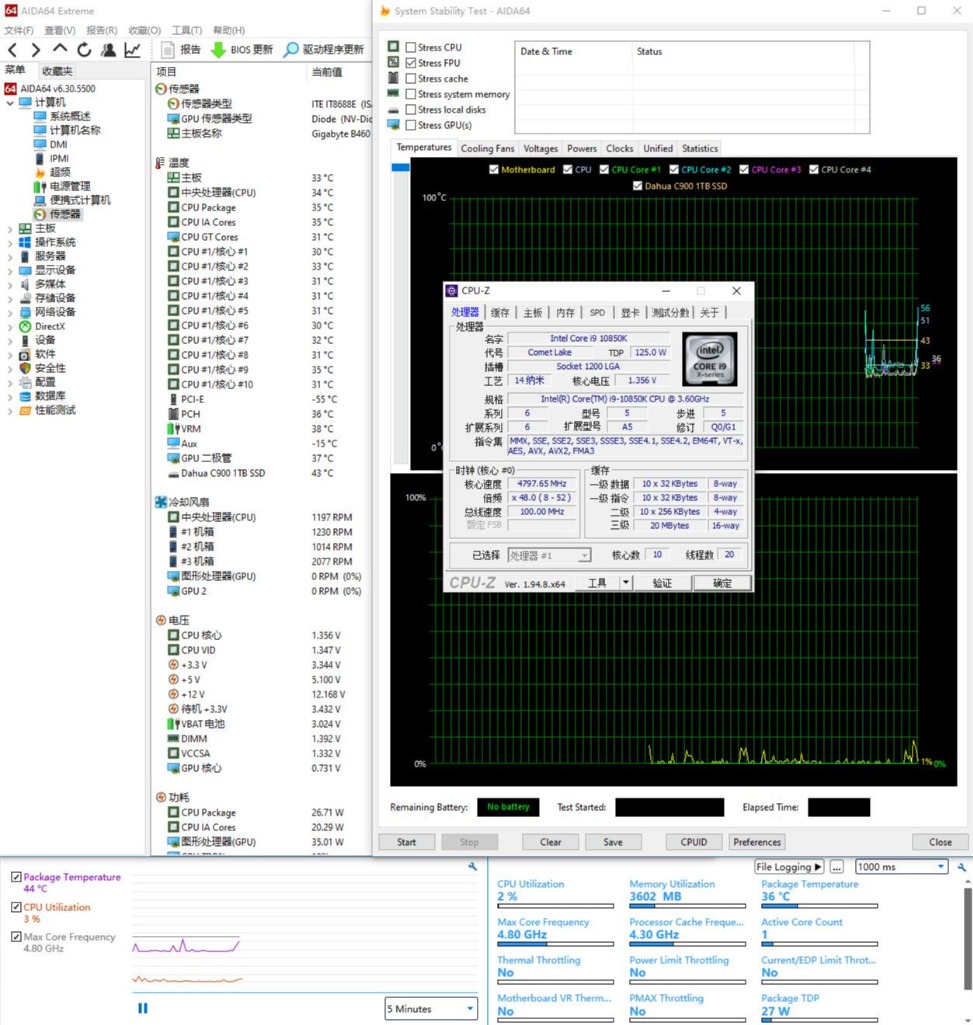
Task: Enable the Stress system memory checkbox
Action: tap(411, 94)
